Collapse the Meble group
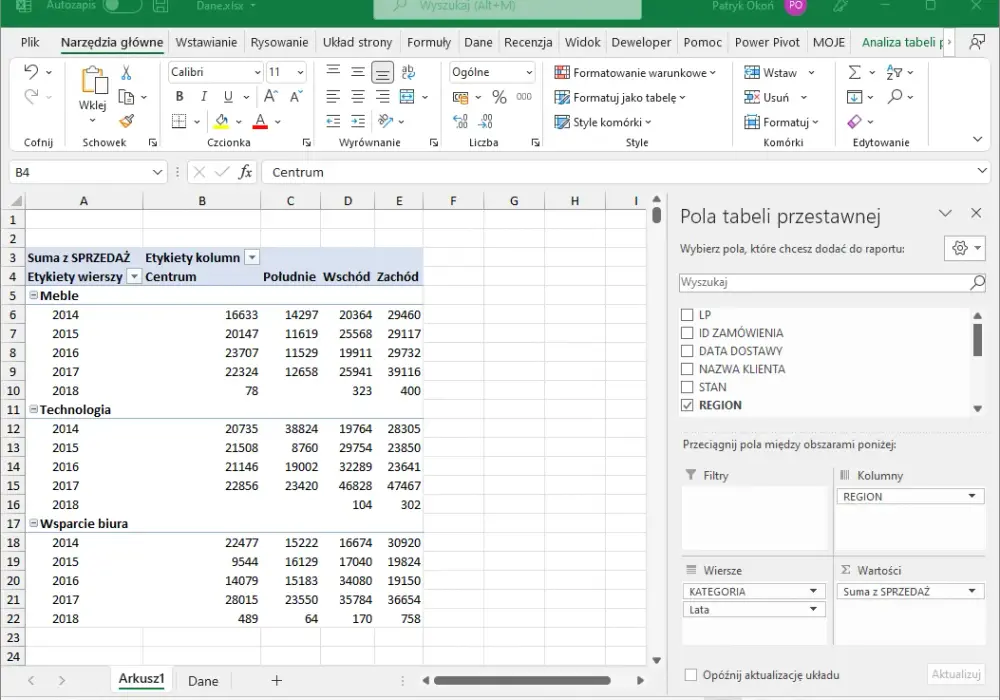The height and width of the screenshot is (700, 1000). coord(34,295)
